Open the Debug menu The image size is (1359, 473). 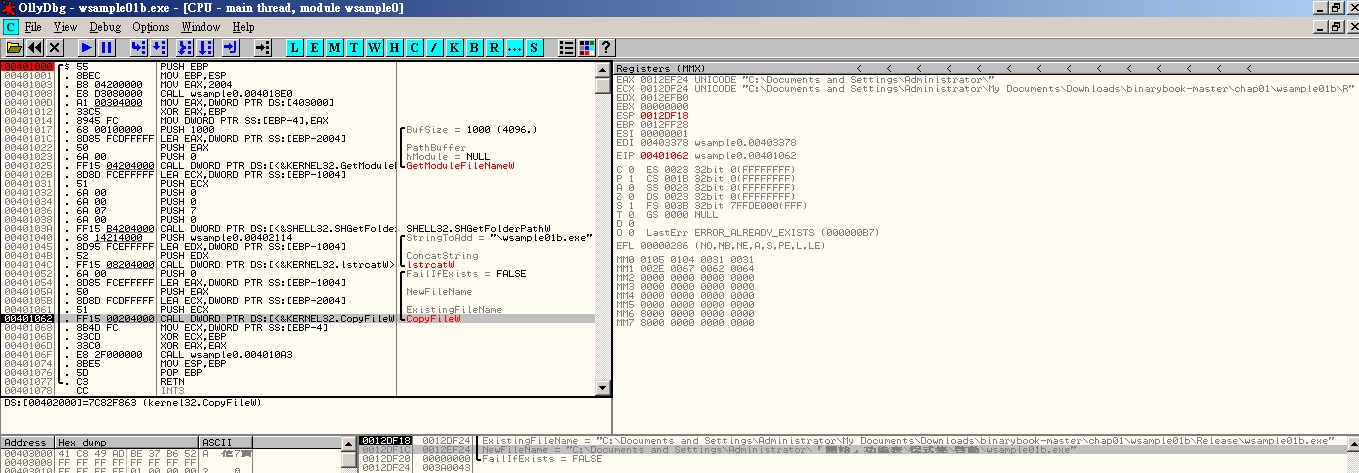[105, 27]
